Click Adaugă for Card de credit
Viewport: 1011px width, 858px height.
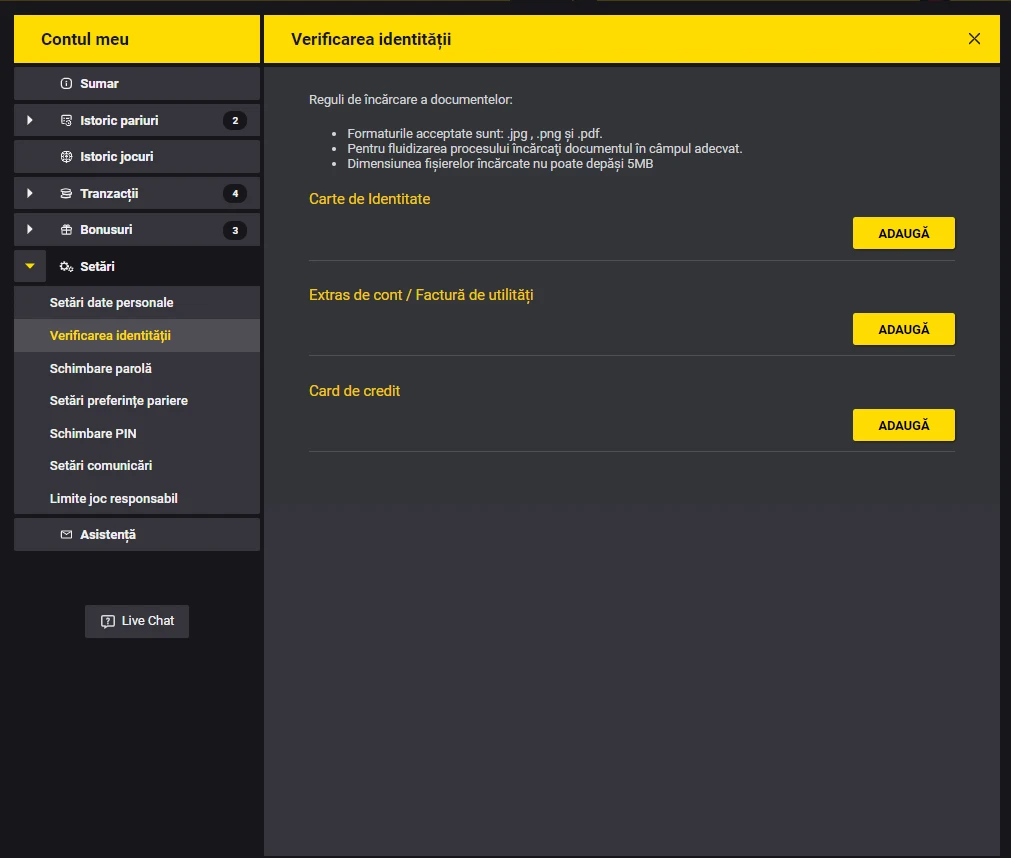(903, 425)
